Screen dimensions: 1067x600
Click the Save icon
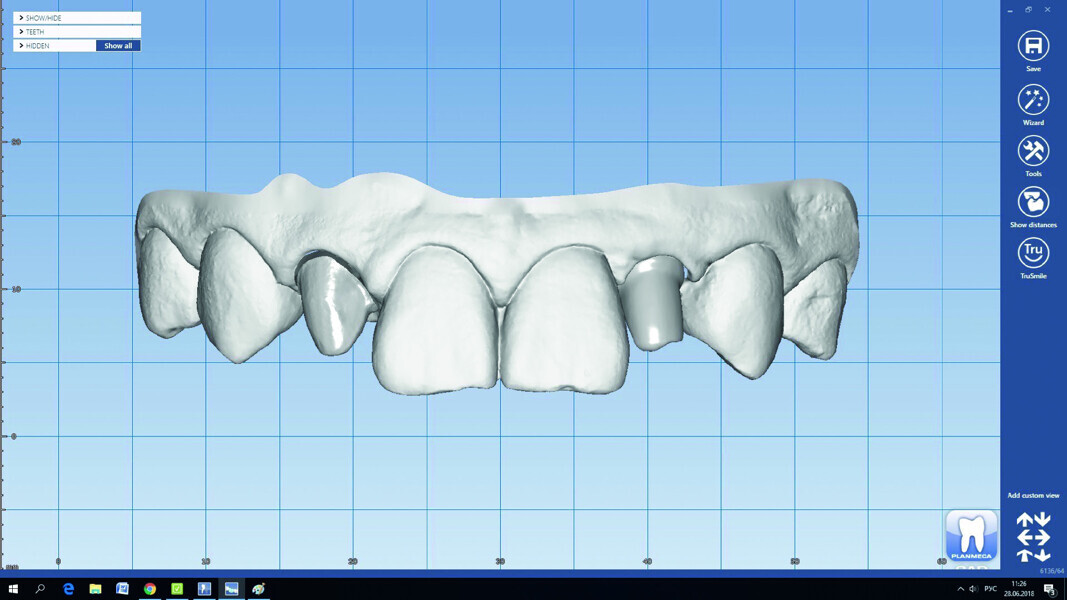click(1033, 46)
